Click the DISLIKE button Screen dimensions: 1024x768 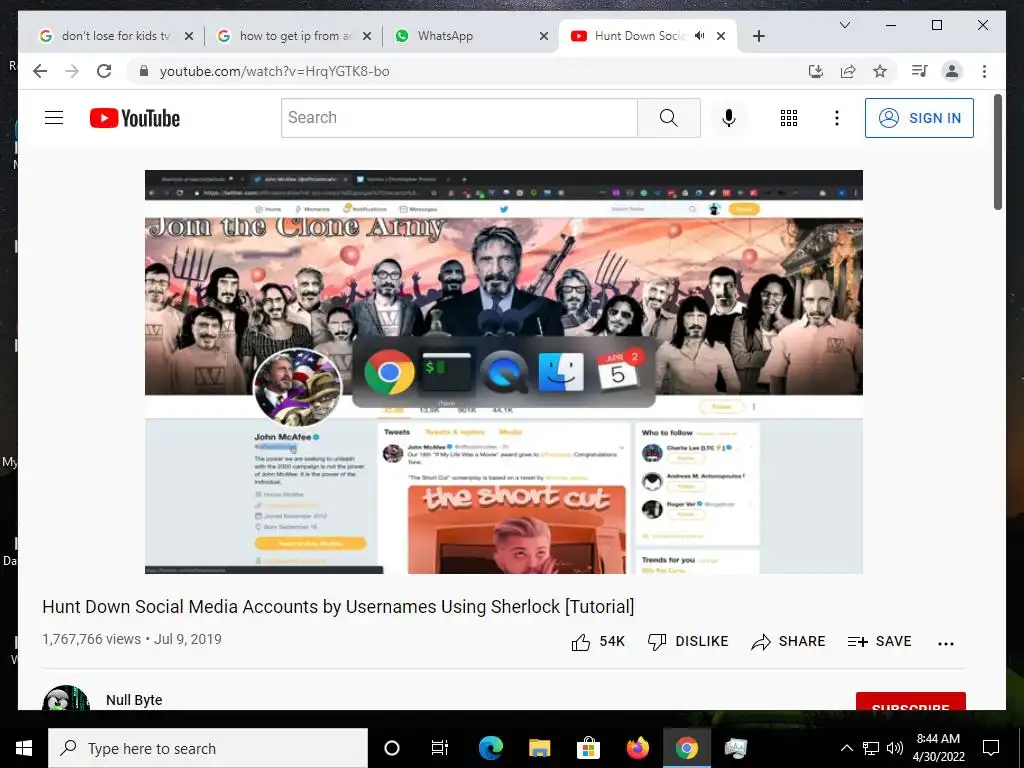pyautogui.click(x=688, y=642)
